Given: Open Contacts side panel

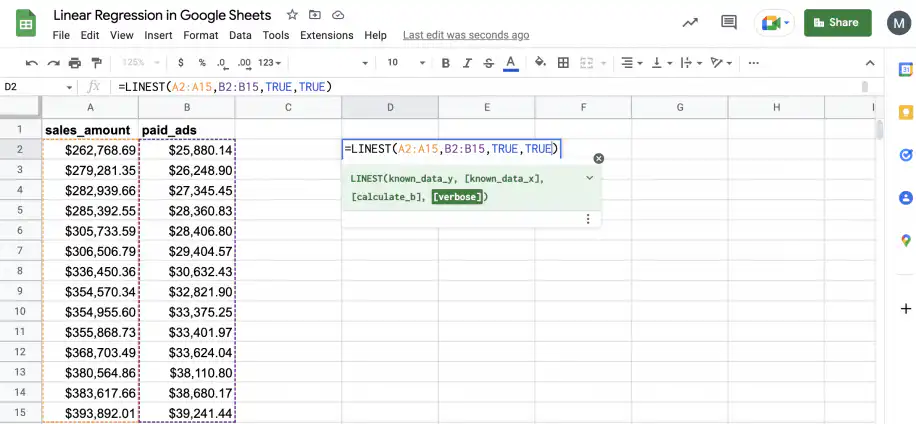Looking at the screenshot, I should [905, 197].
